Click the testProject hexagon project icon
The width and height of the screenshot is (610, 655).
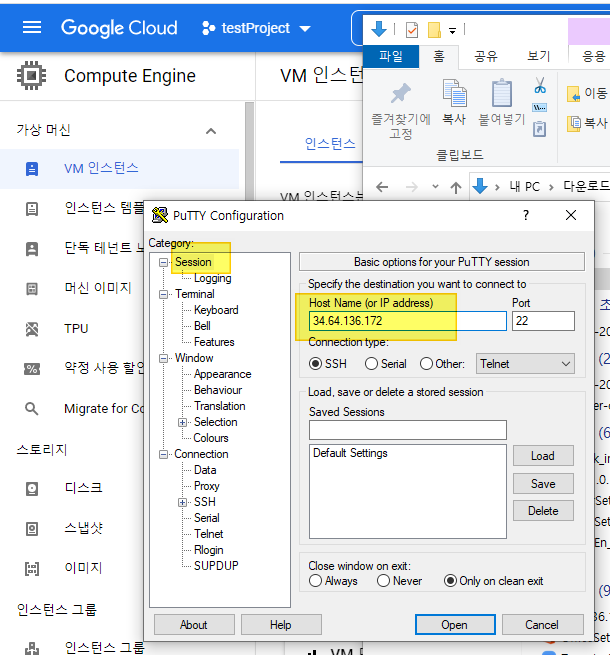pos(208,28)
